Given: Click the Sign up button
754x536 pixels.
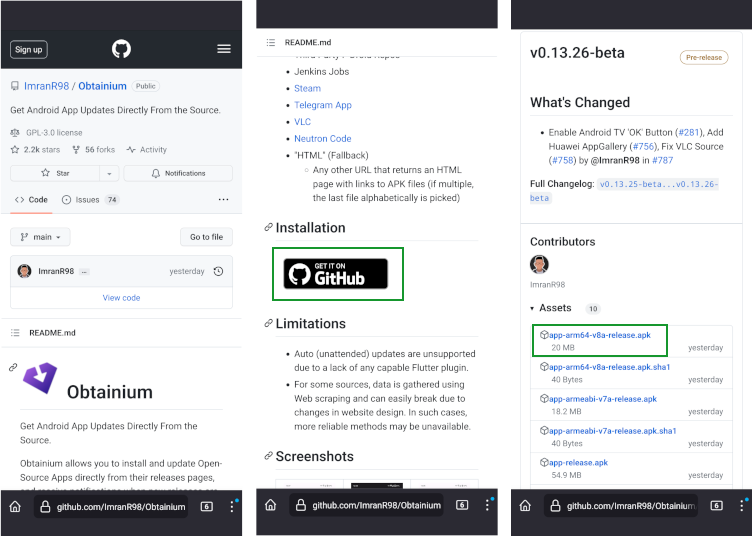Looking at the screenshot, I should click(29, 50).
